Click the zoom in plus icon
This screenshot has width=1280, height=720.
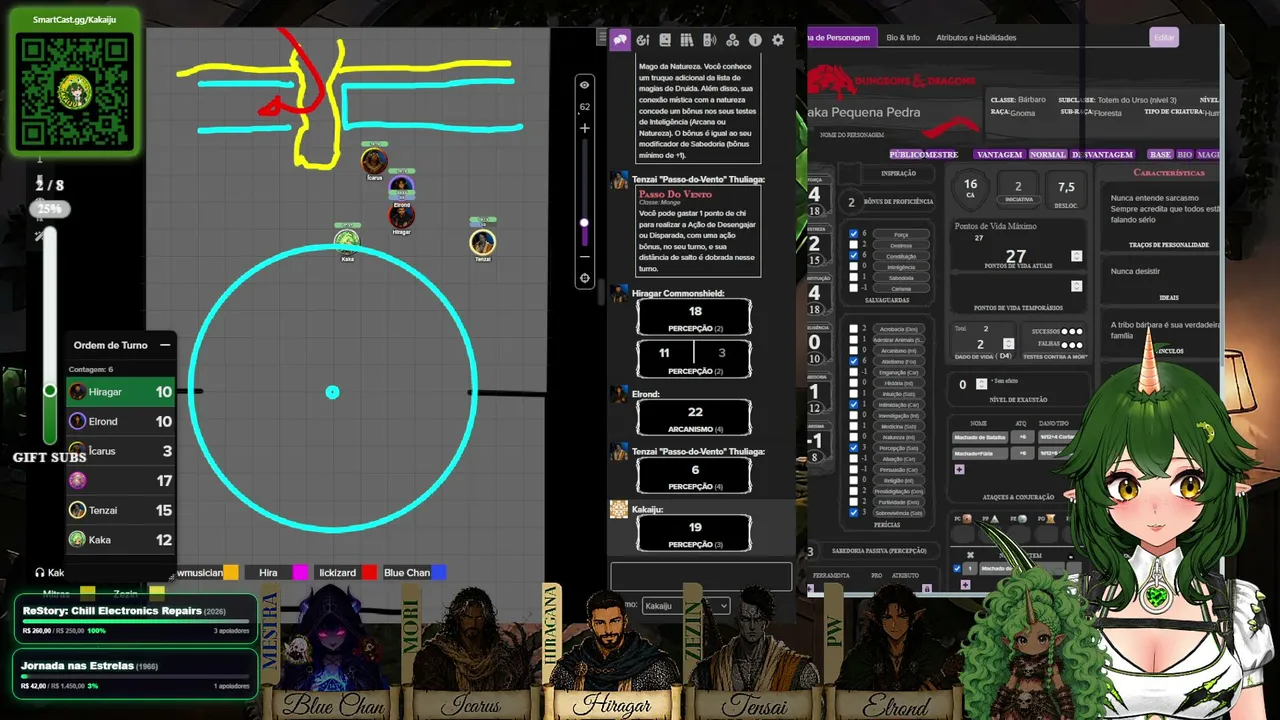point(585,128)
